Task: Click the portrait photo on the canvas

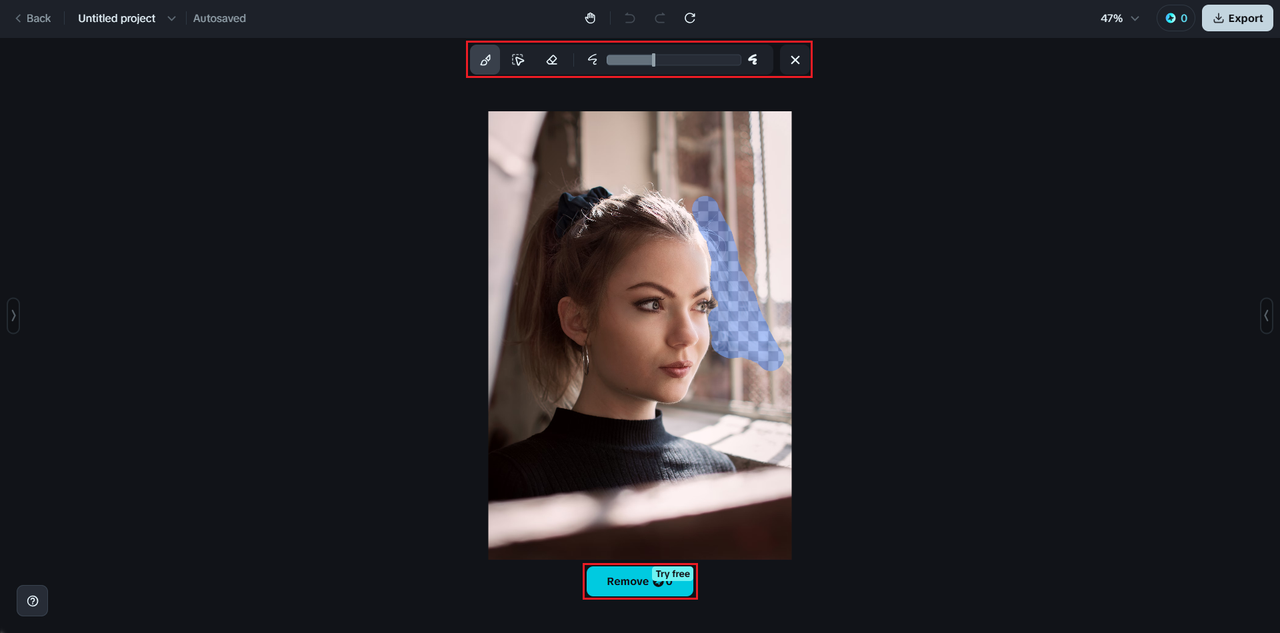Action: point(640,335)
